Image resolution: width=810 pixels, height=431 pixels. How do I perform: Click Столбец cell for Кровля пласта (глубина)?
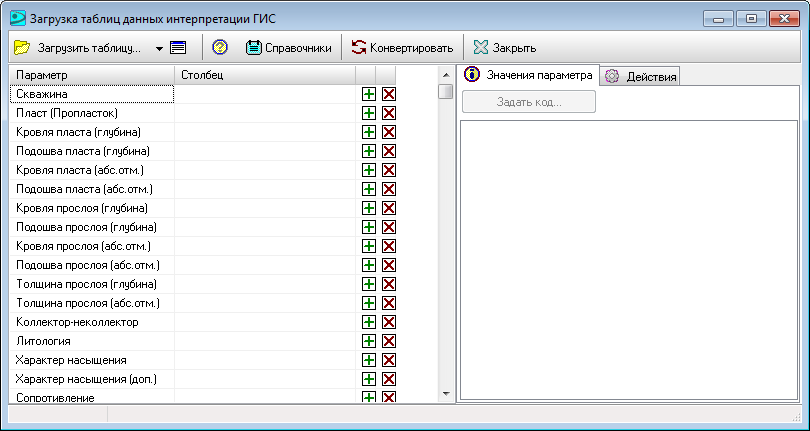point(265,132)
